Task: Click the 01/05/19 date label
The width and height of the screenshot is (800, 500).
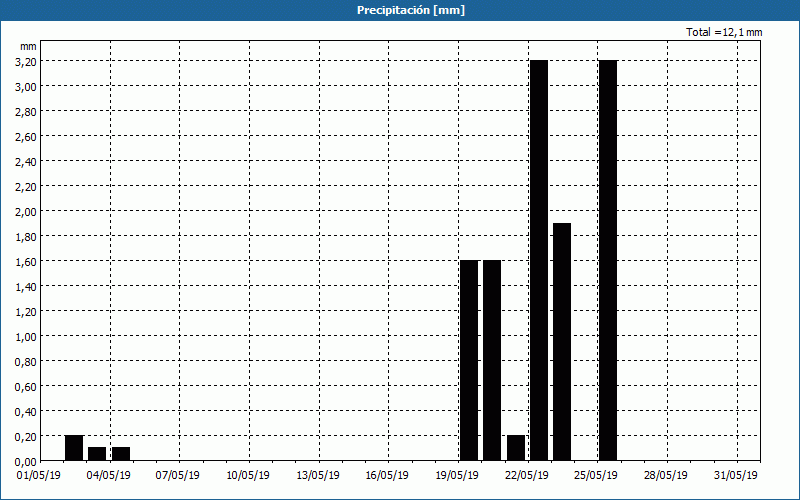Action: tap(39, 476)
